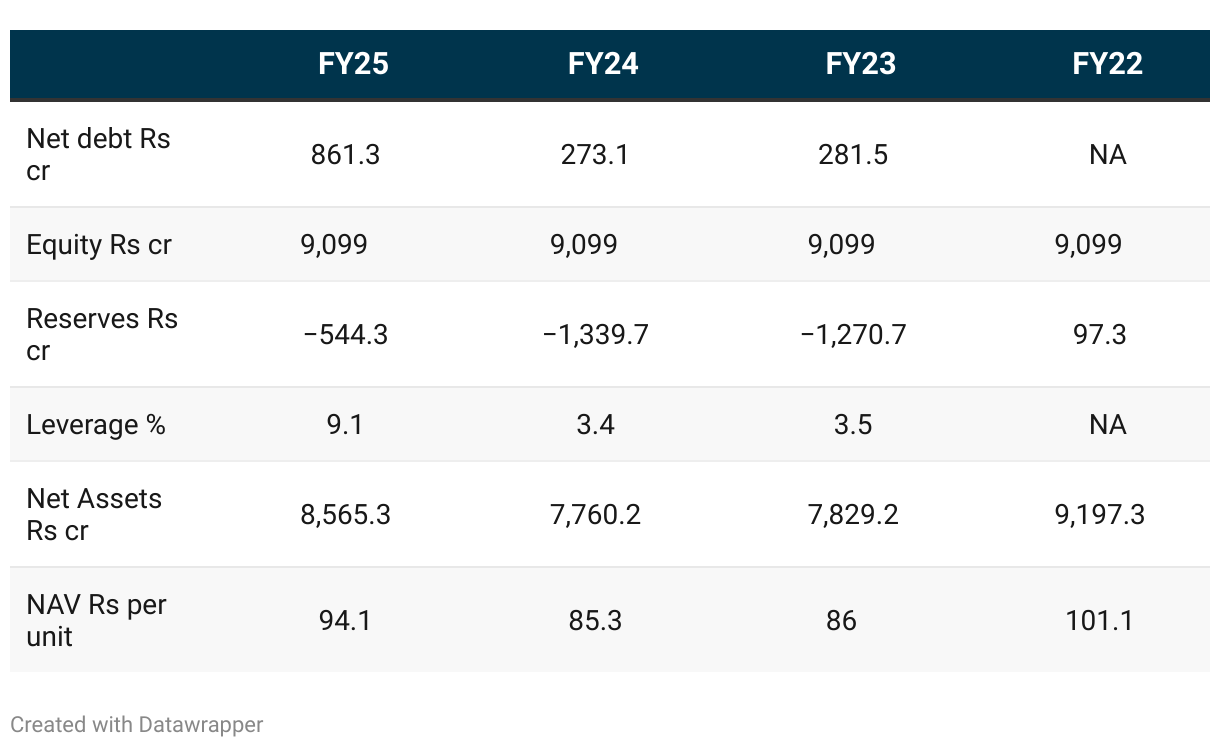
Task: Click the FY24 column header
Action: click(603, 64)
